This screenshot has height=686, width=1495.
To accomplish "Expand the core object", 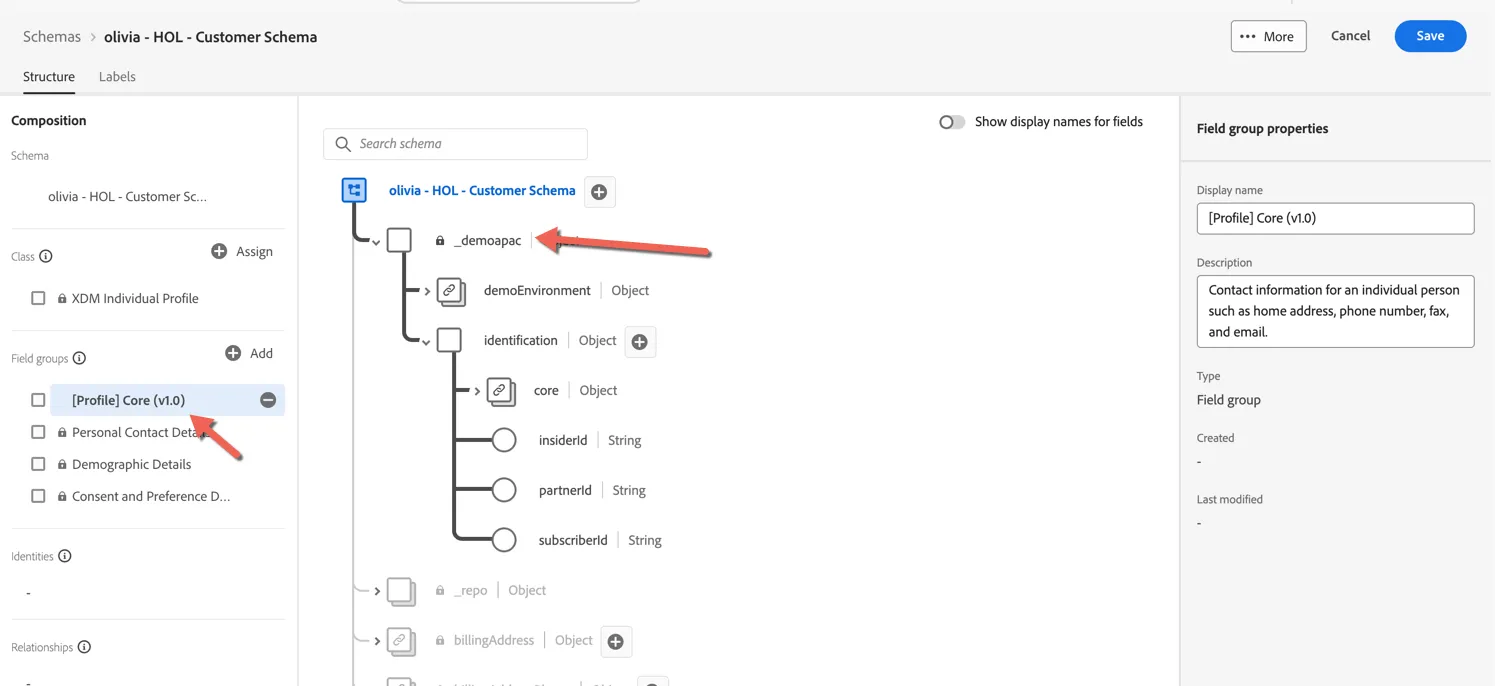I will point(477,391).
